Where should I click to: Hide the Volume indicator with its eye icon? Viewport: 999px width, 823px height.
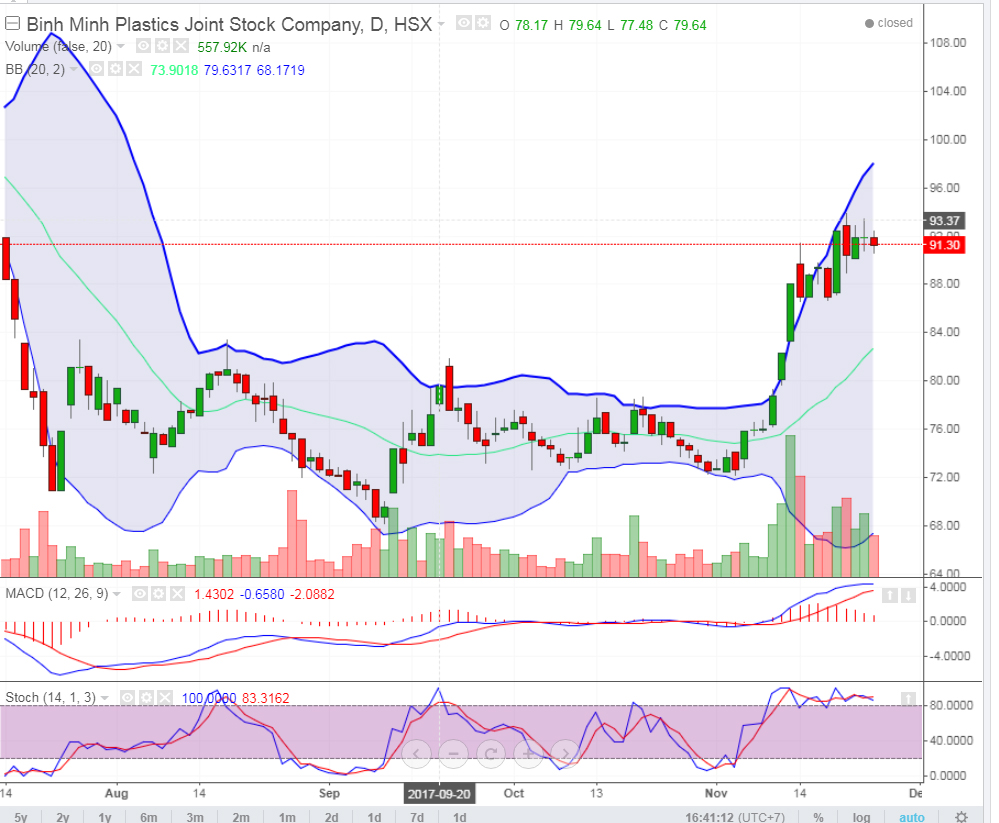pos(143,46)
